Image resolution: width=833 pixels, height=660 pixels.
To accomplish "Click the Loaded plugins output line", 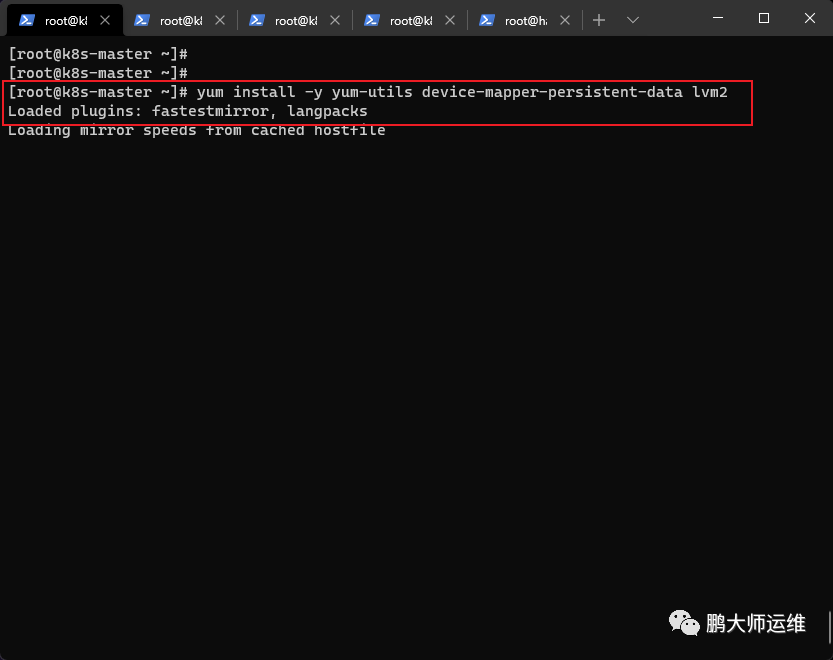I will 188,111.
